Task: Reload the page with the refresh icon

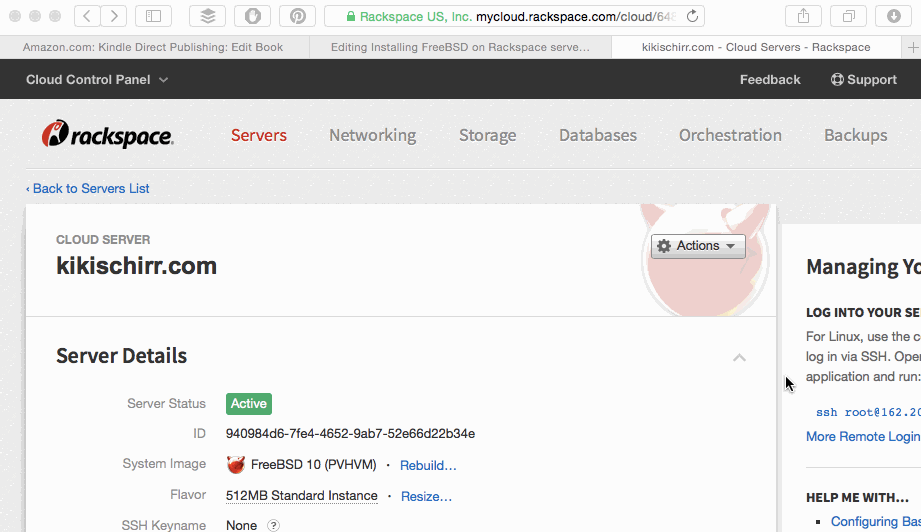Action: click(x=693, y=16)
